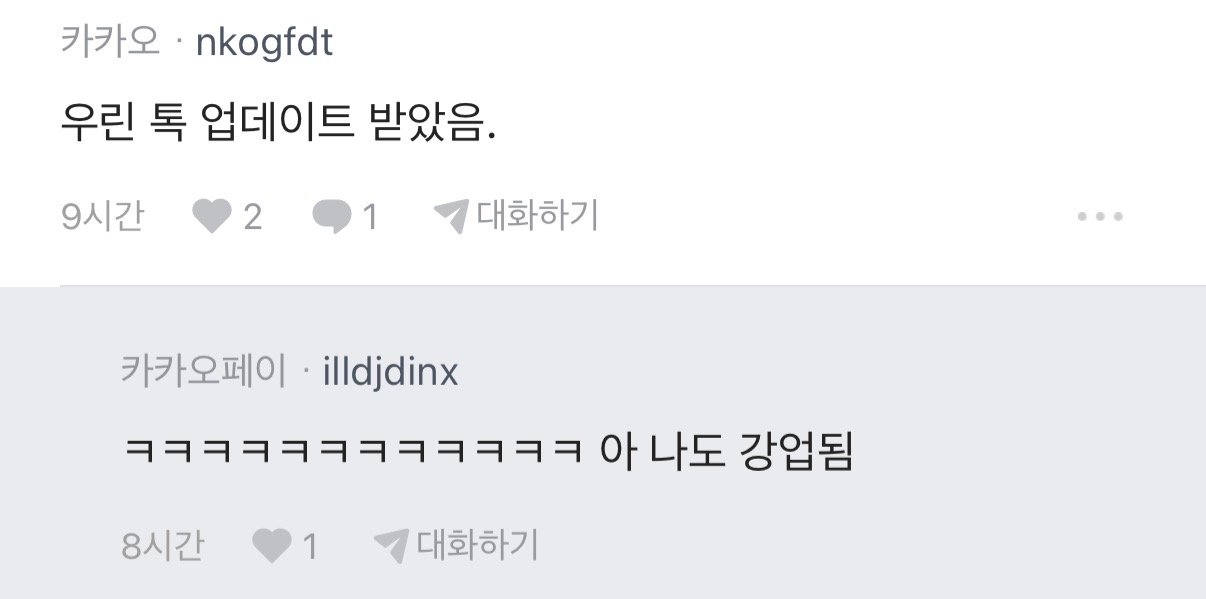Click the like count 1 on the reply
The height and width of the screenshot is (599, 1206).
310,546
